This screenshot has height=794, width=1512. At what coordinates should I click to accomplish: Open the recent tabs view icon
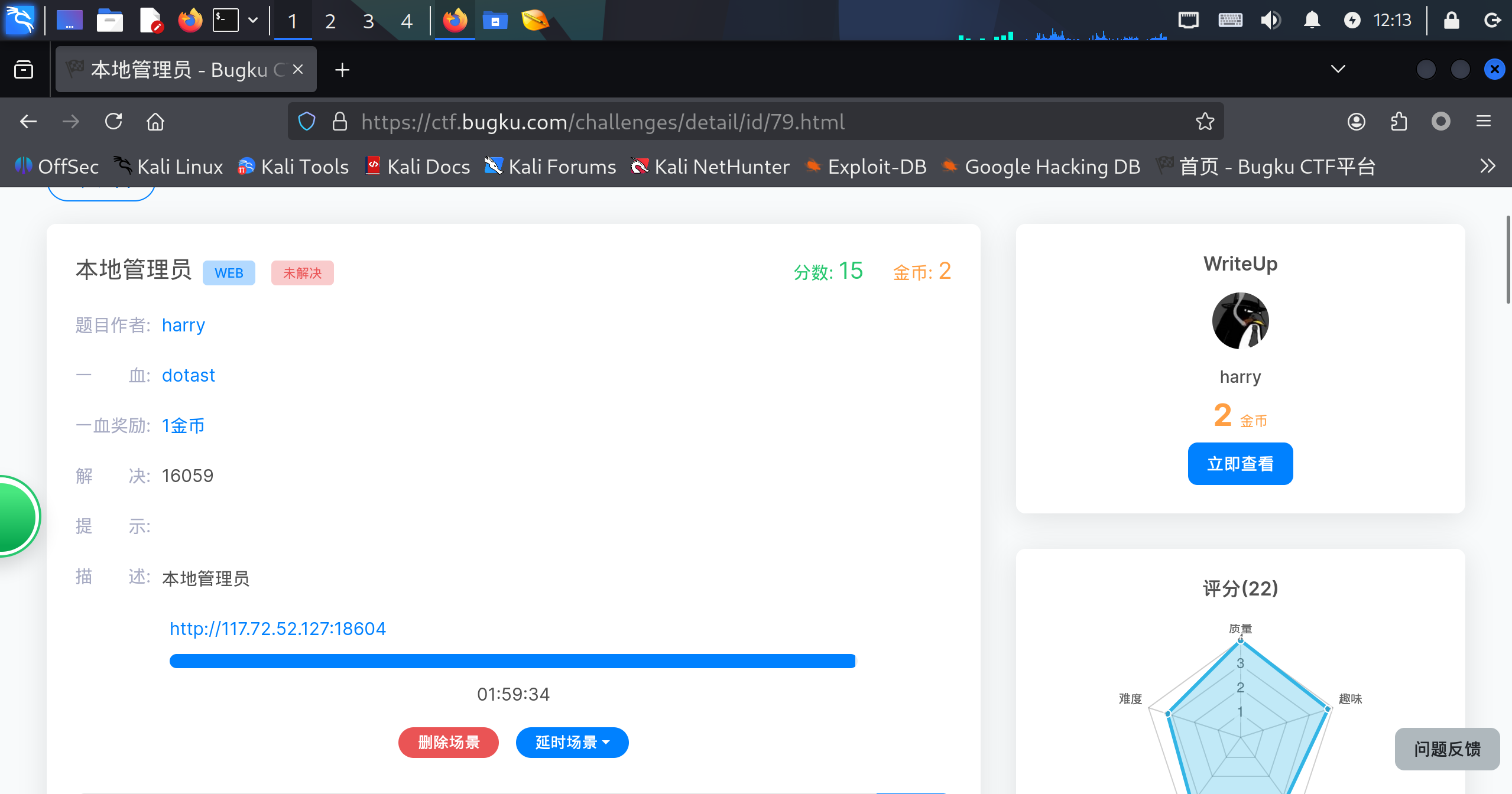point(24,70)
